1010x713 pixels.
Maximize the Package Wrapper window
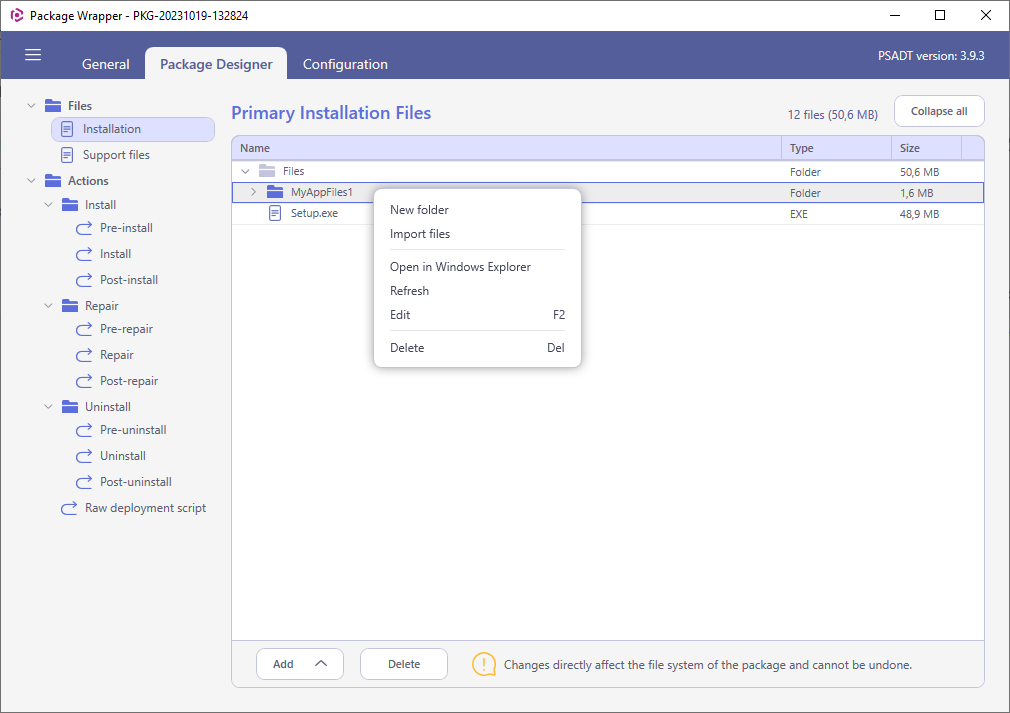click(x=940, y=15)
